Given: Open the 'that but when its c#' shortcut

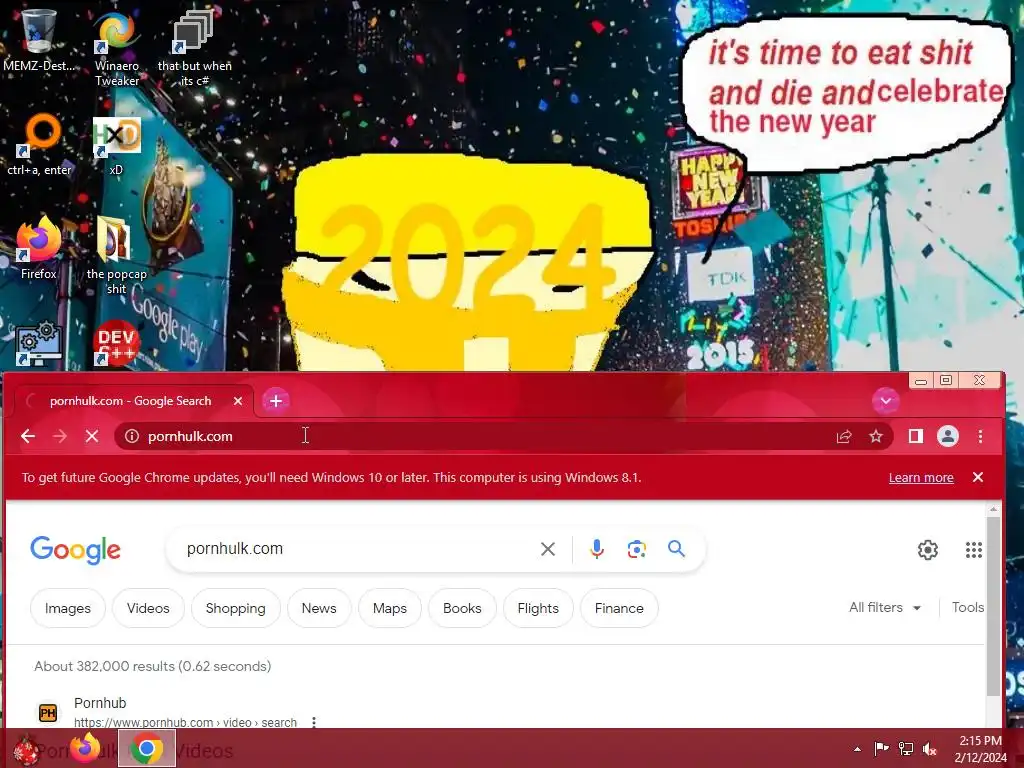Looking at the screenshot, I should tap(194, 49).
